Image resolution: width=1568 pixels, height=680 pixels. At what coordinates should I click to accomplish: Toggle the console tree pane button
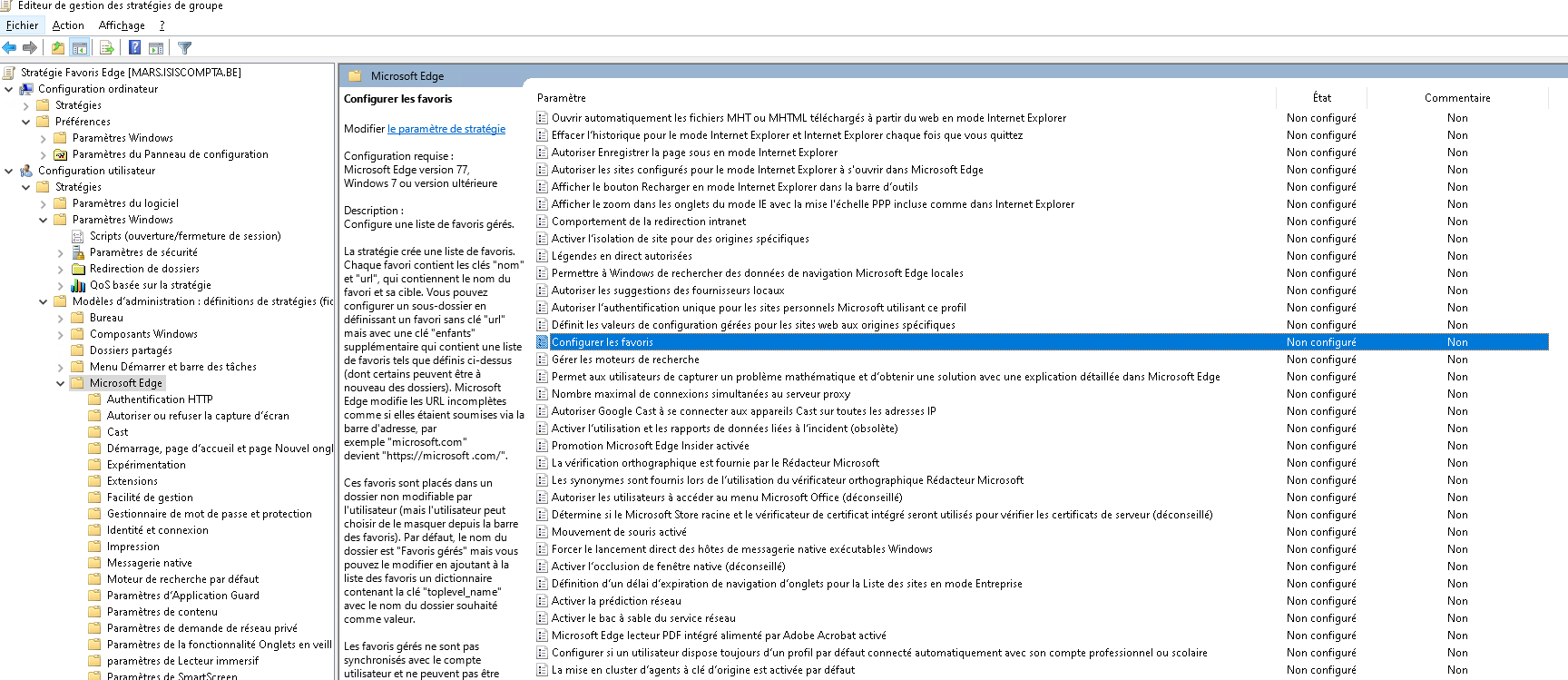80,48
